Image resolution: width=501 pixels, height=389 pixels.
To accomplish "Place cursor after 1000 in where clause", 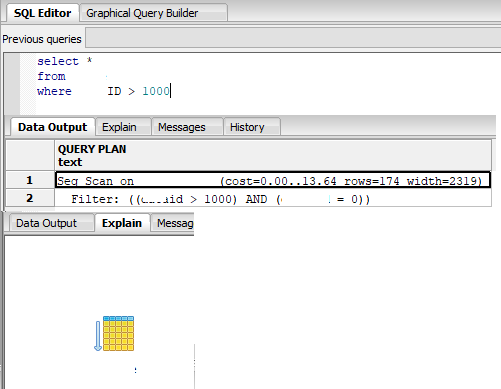I will click(170, 91).
